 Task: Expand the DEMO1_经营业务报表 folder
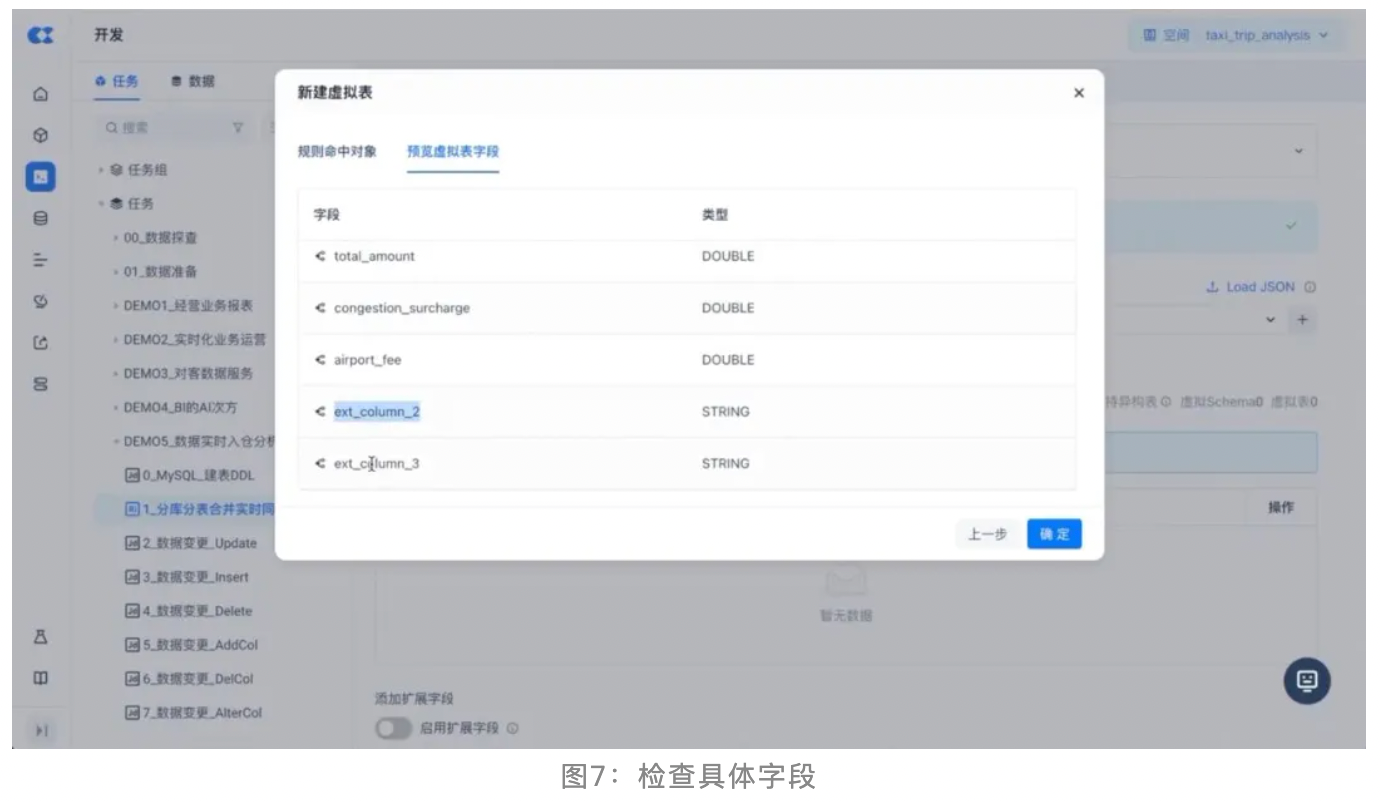116,306
